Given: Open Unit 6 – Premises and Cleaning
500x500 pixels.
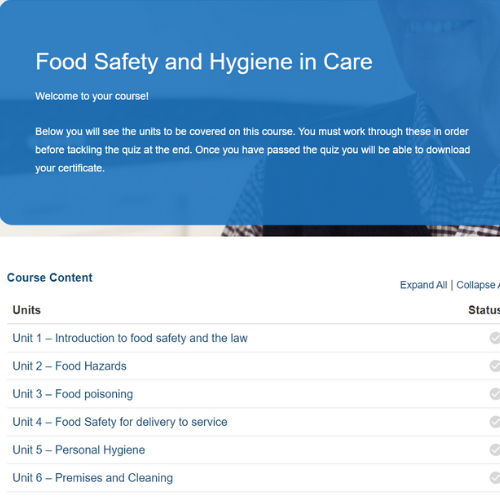Looking at the screenshot, I should click(93, 478).
